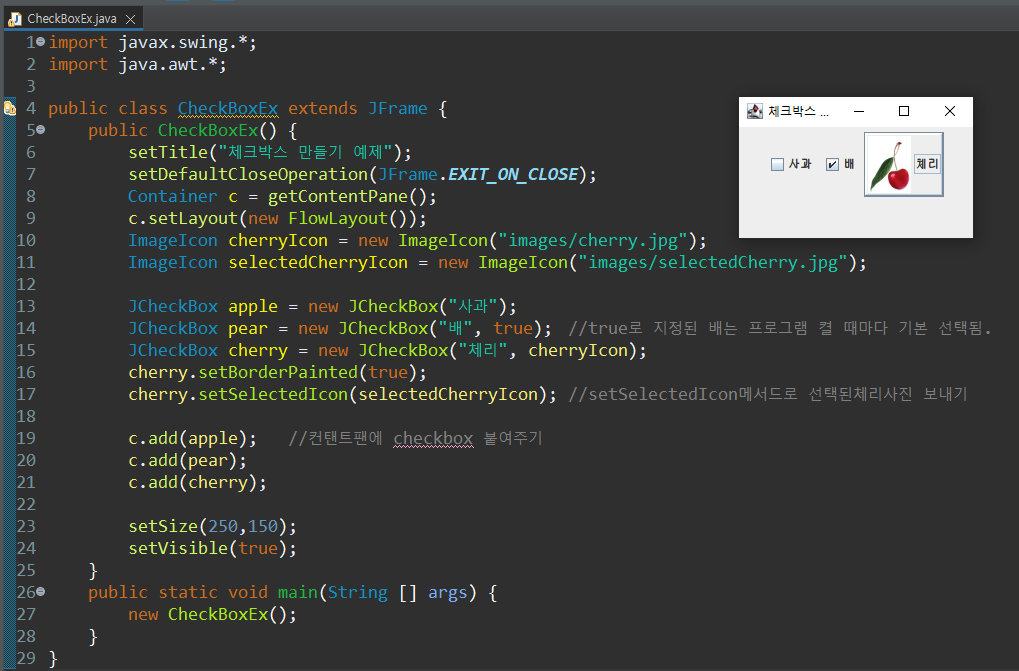Uncheck the 배 checkbox in the Swing window
1019x671 pixels.
[832, 164]
